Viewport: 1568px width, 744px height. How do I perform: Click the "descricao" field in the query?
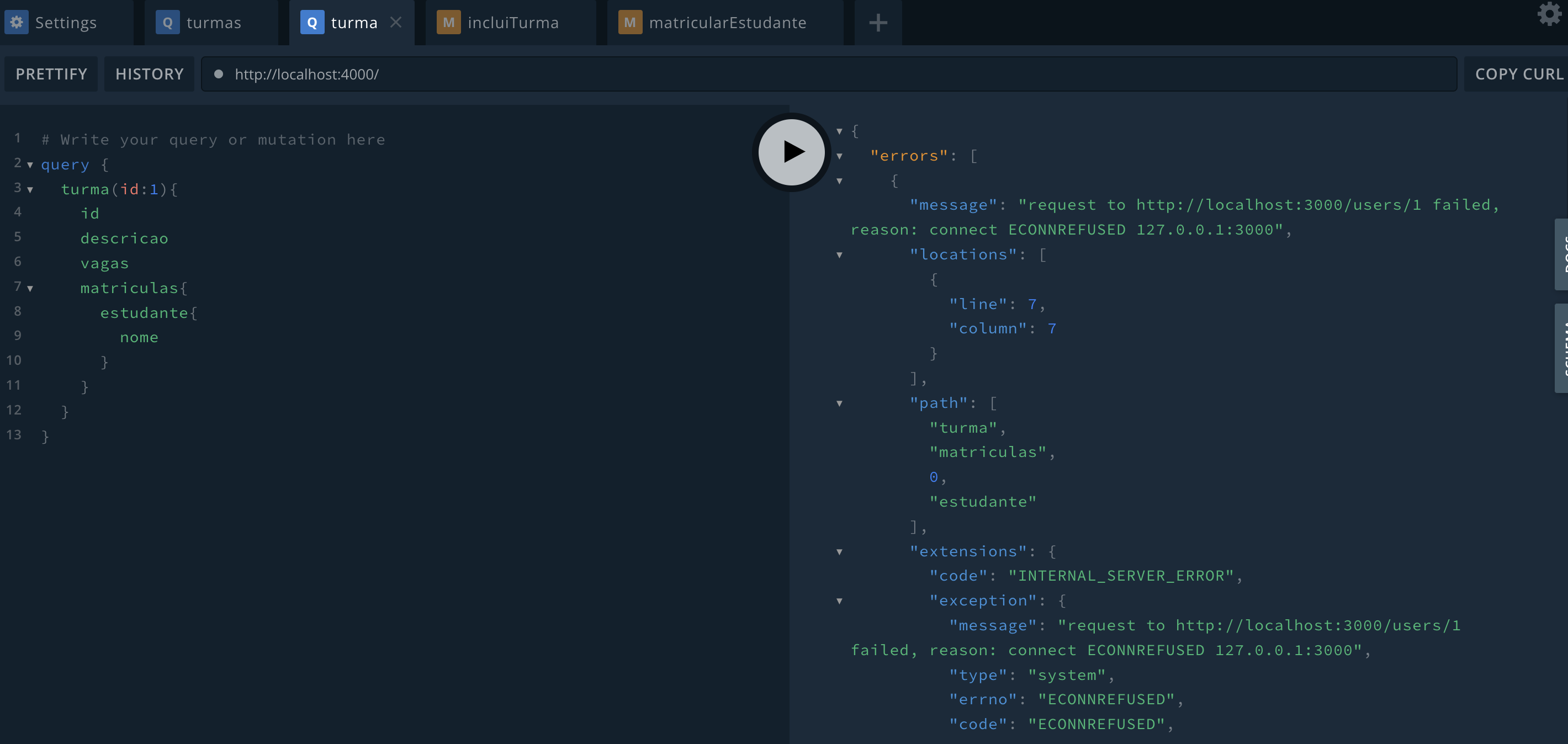[x=124, y=238]
